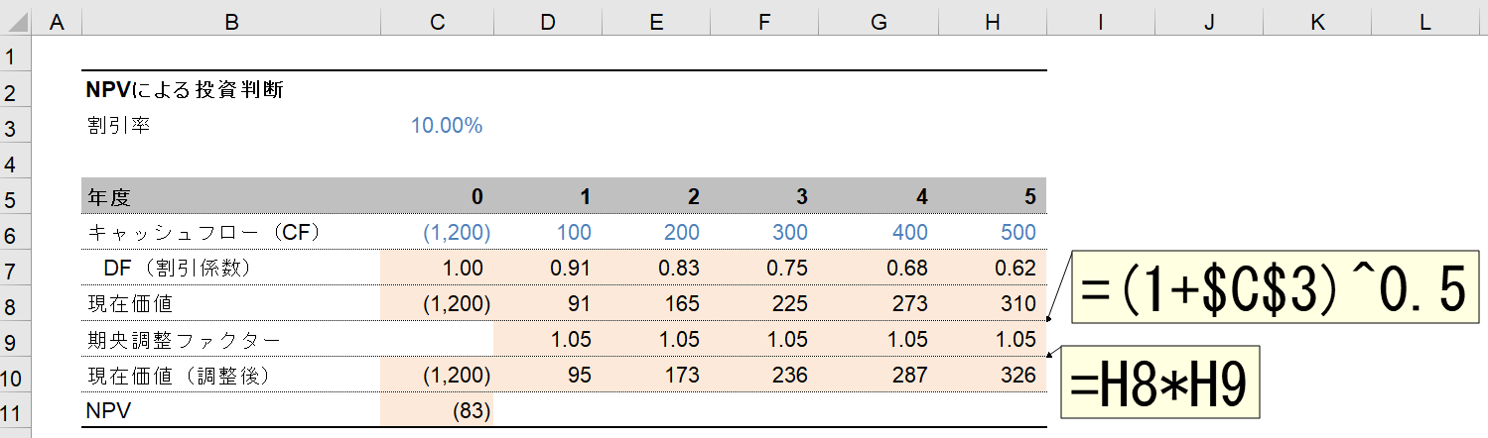Select the =H8*H9 formula callout box
Screen dimensions: 1488x438
point(1158,381)
